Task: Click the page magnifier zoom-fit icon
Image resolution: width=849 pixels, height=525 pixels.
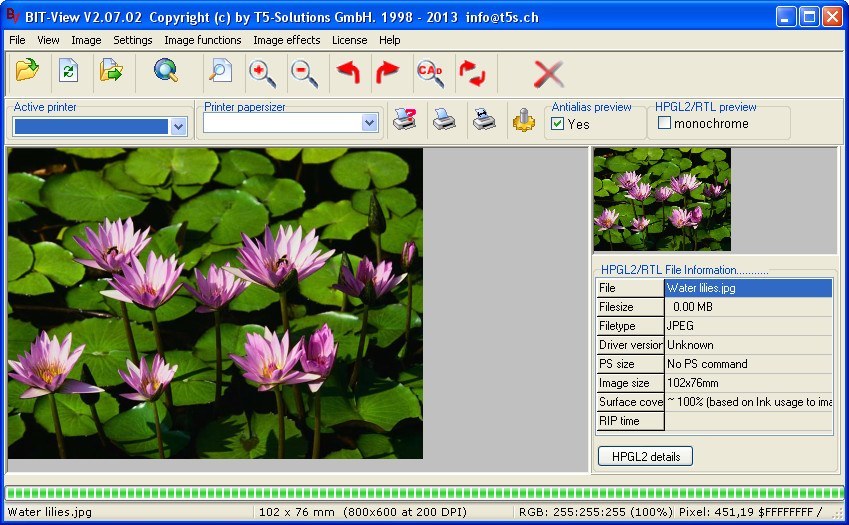Action: [220, 72]
